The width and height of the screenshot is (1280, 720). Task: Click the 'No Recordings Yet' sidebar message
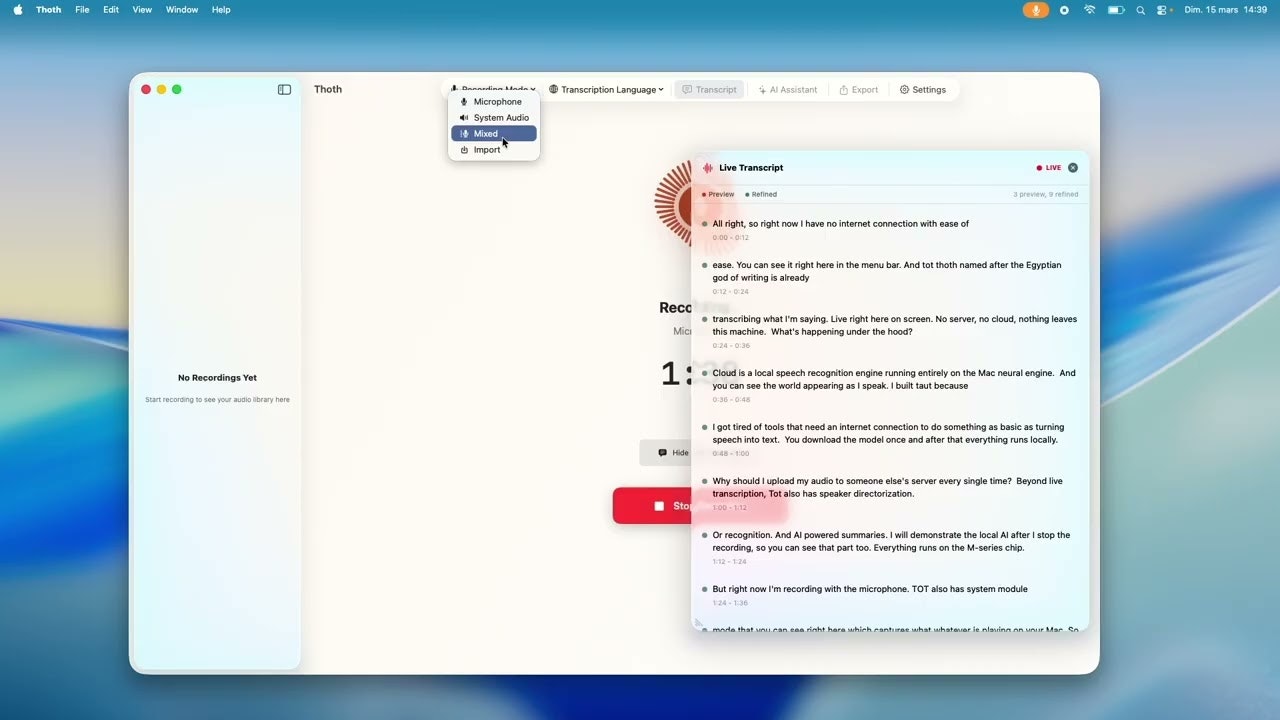(217, 378)
